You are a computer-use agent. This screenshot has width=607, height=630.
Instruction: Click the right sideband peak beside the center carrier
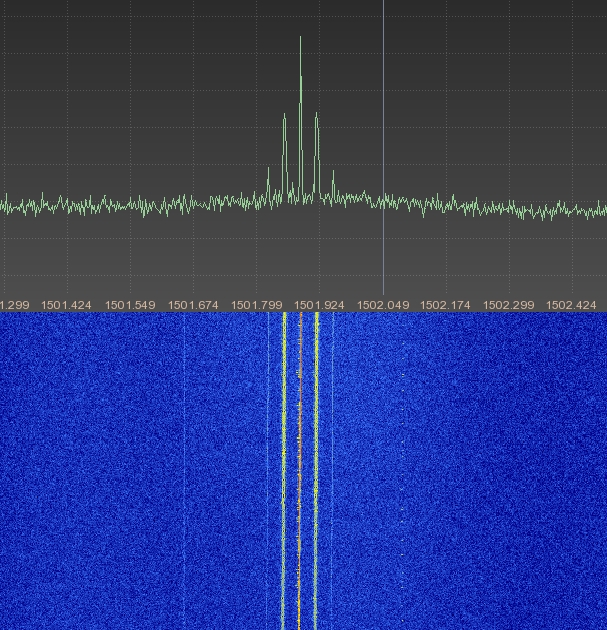(x=316, y=115)
